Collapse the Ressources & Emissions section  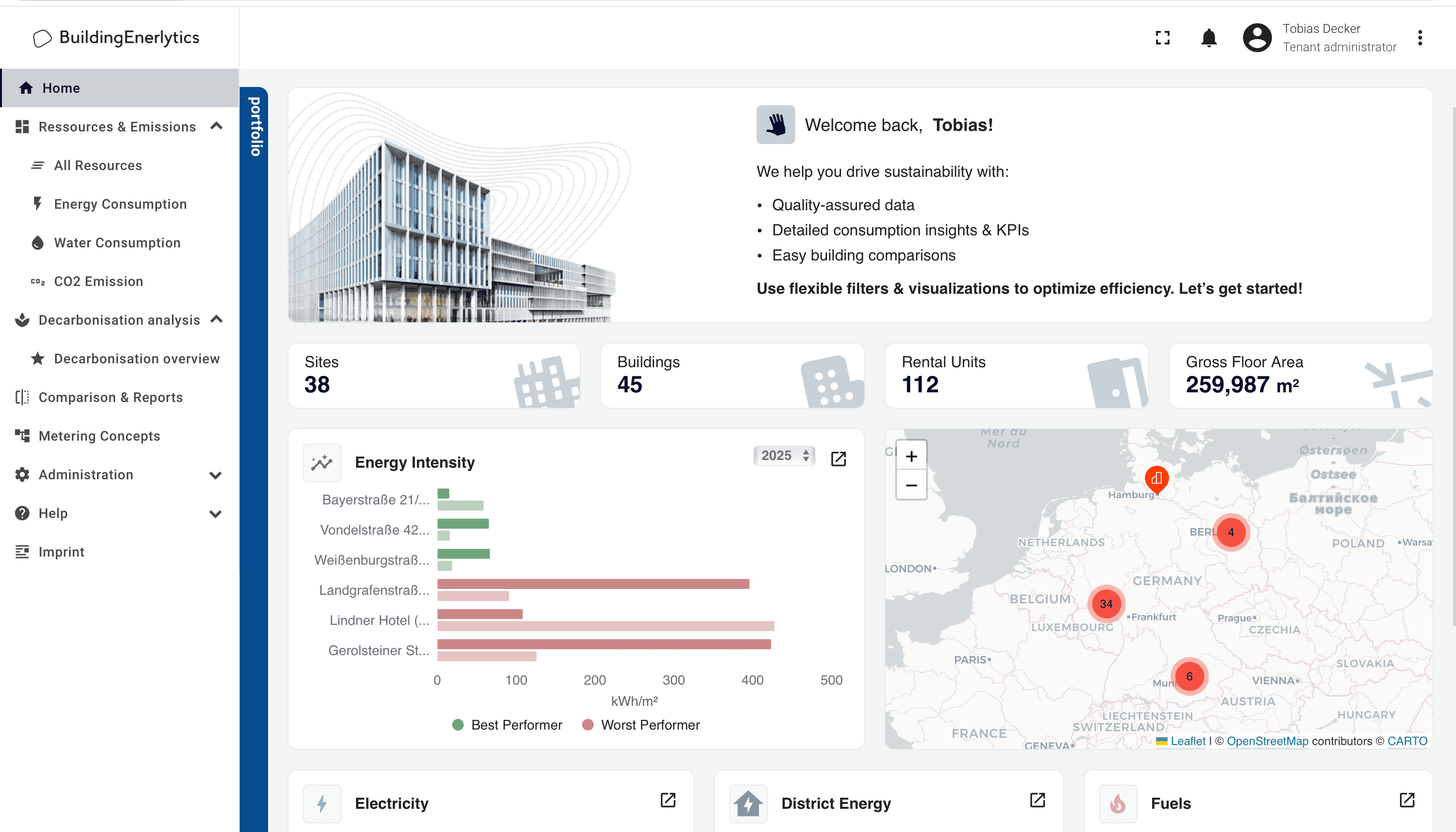click(x=215, y=126)
